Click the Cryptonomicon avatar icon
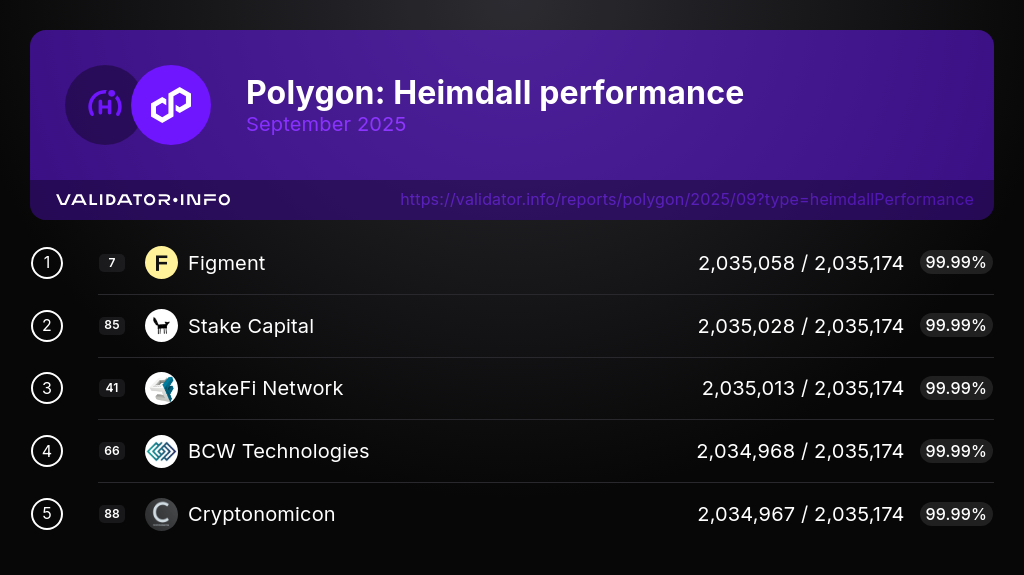Viewport: 1024px width, 575px height. [161, 514]
